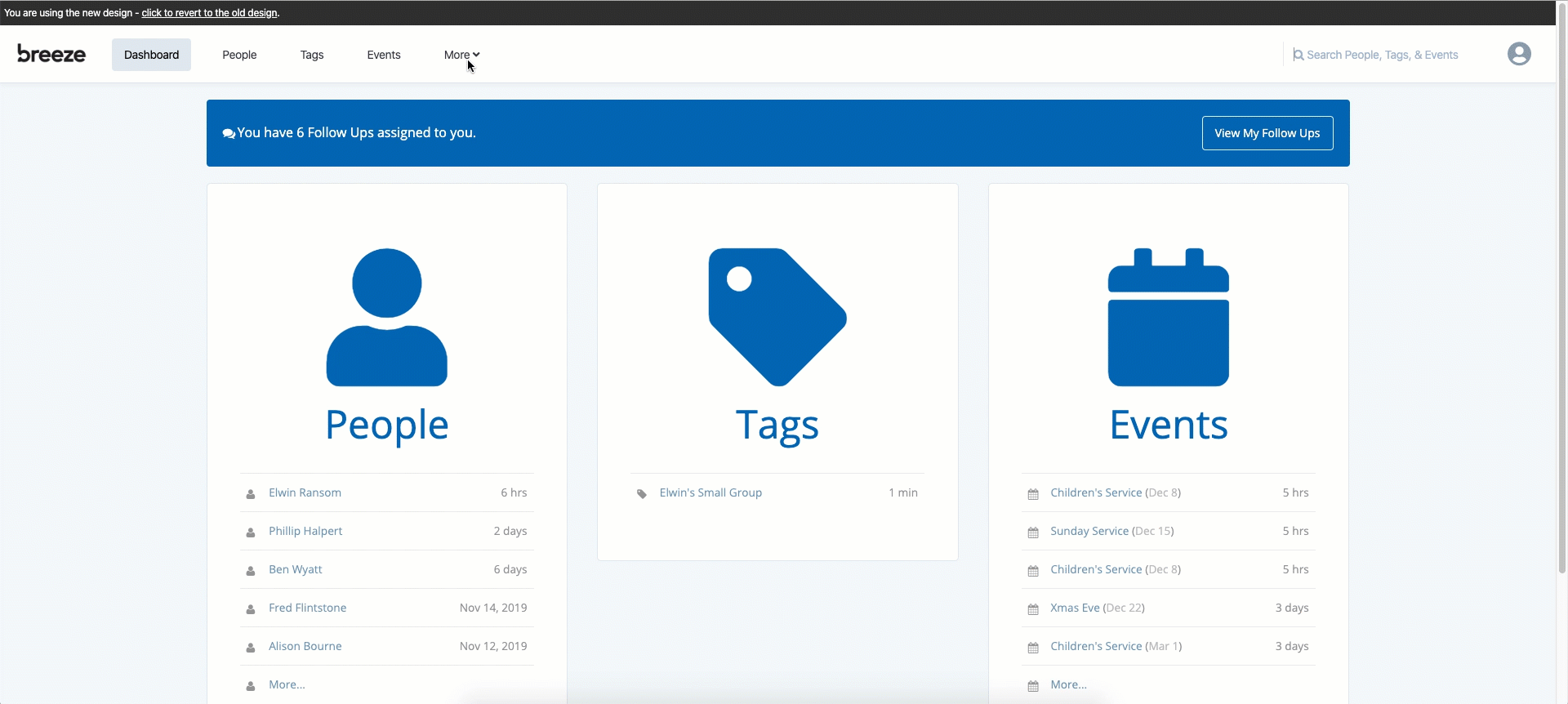Screen dimensions: 1568x704
Task: Click View My Follow Ups button
Action: pos(1267,133)
